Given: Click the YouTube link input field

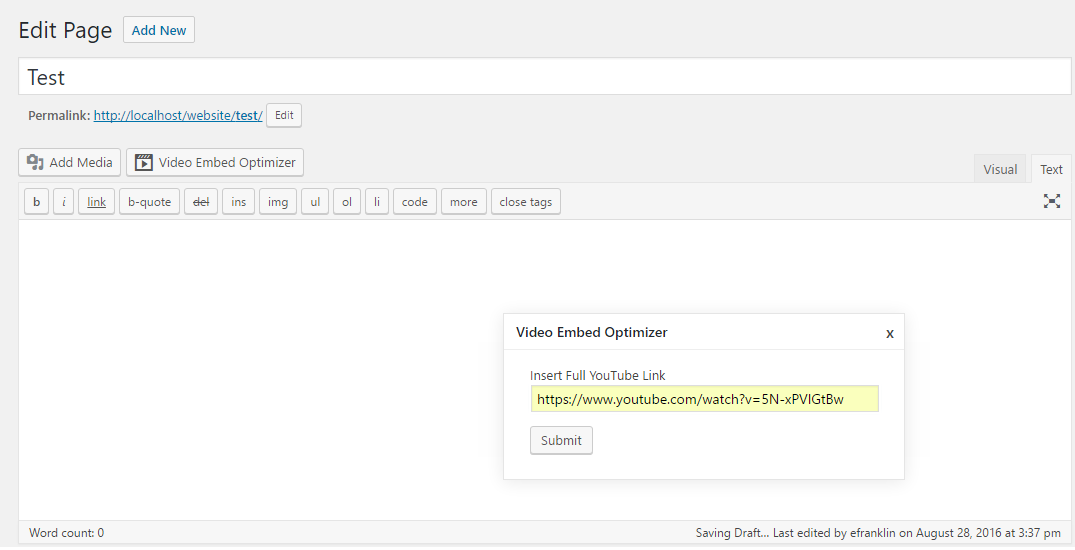Looking at the screenshot, I should click(x=704, y=399).
